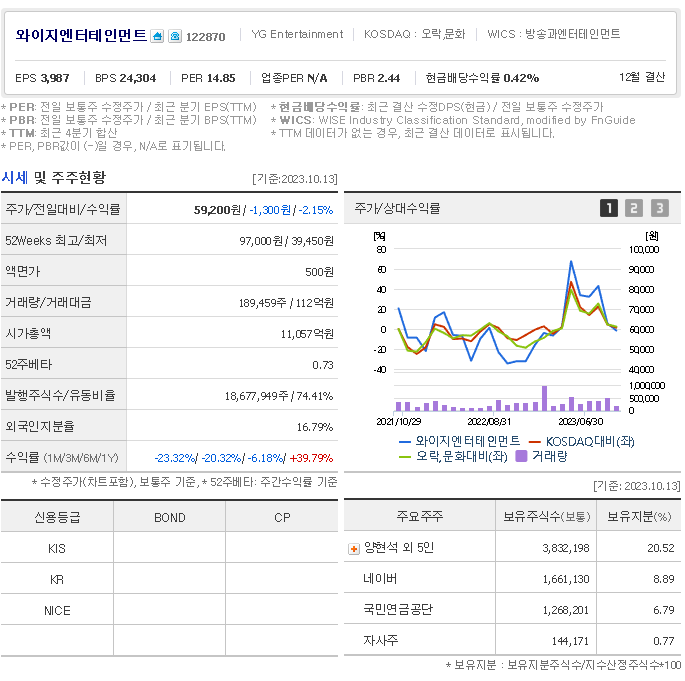This screenshot has height=681, width=685.
Task: Click the 주가/상대수익률 chart title
Action: point(397,208)
